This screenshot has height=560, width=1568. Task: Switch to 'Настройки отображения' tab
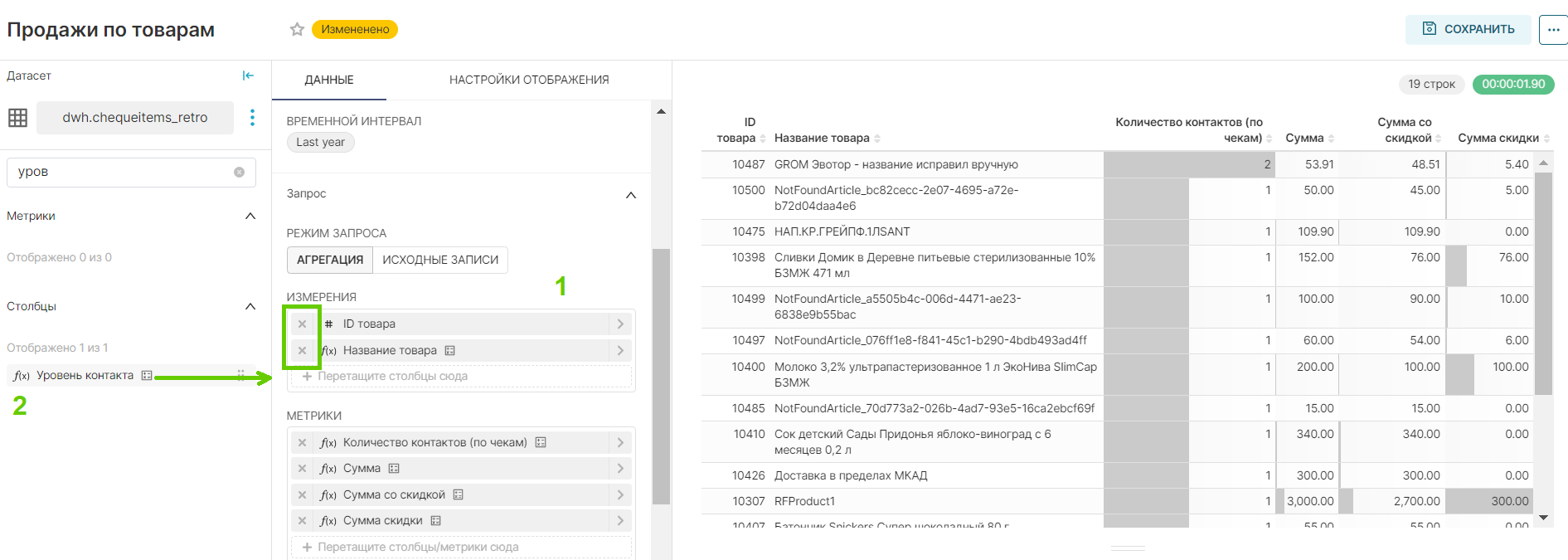(x=528, y=80)
